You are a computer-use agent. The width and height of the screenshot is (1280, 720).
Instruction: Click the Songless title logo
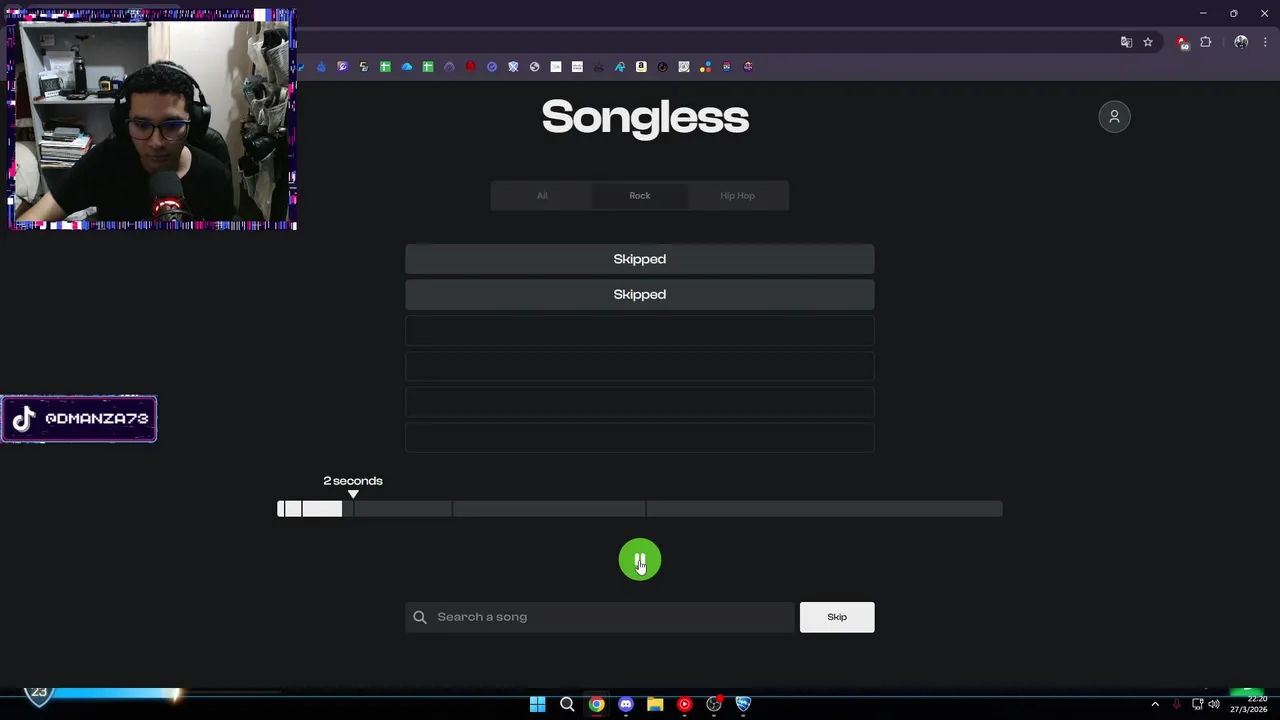[x=645, y=117]
